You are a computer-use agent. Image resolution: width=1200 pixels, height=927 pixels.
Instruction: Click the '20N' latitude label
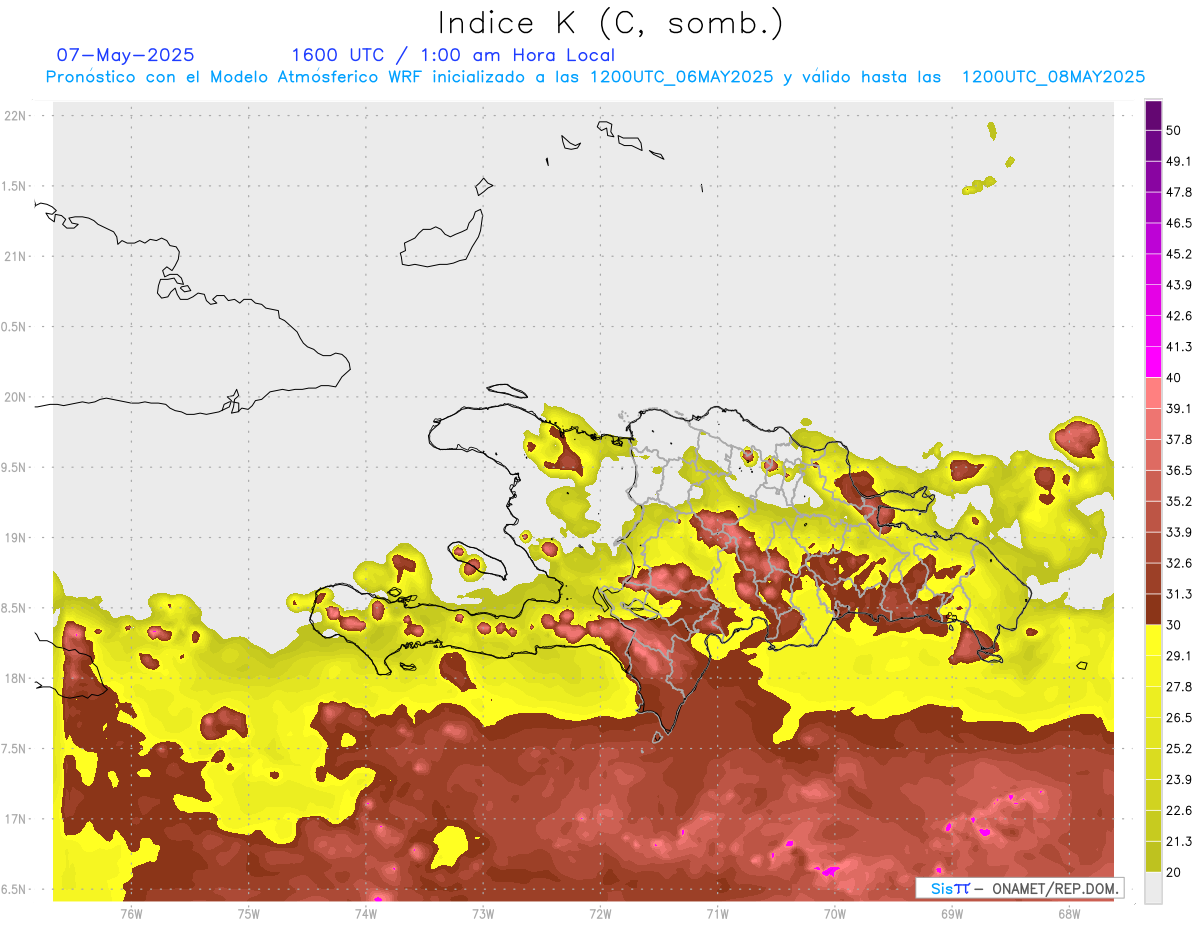16,397
